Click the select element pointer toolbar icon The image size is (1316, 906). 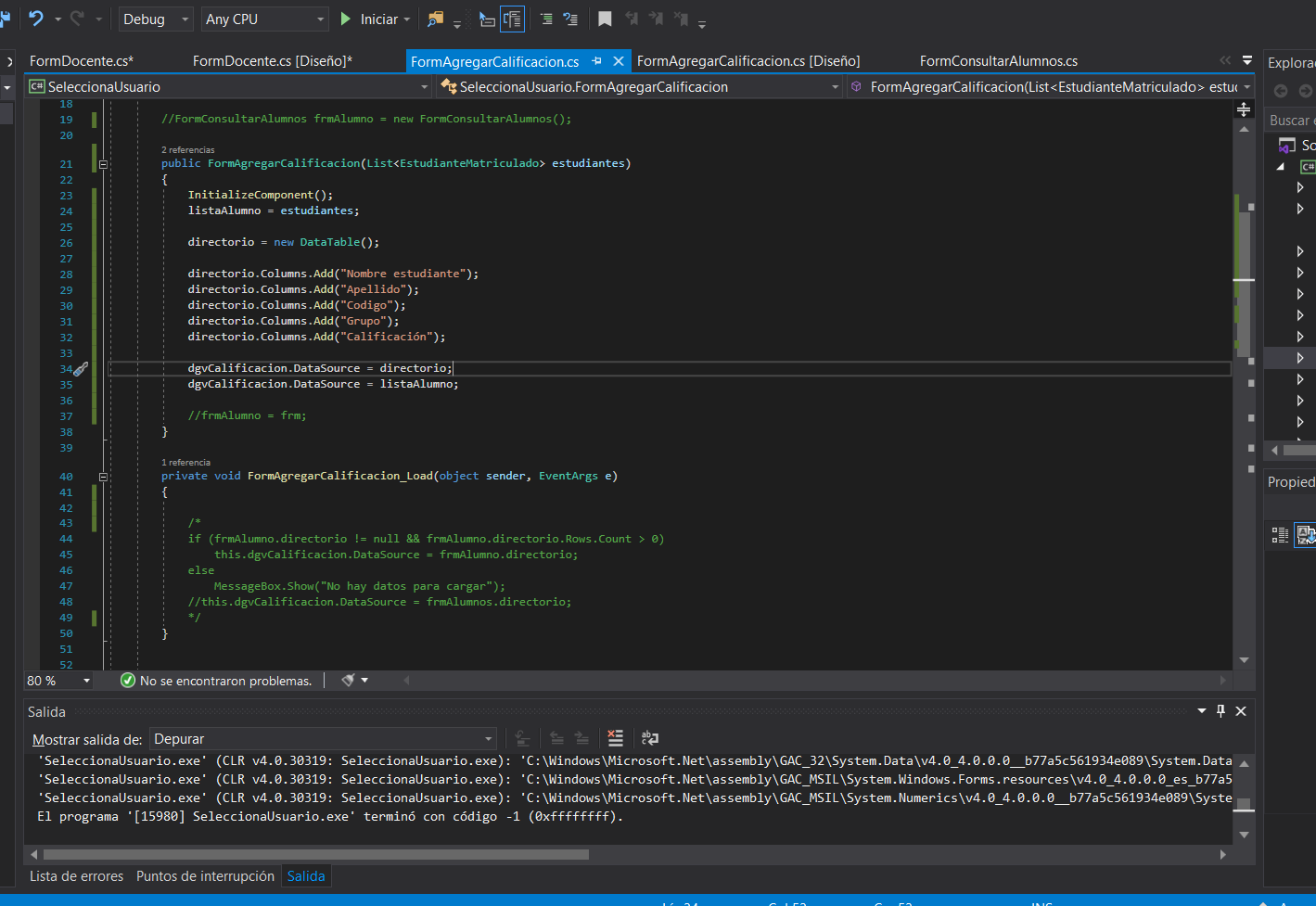(x=487, y=19)
